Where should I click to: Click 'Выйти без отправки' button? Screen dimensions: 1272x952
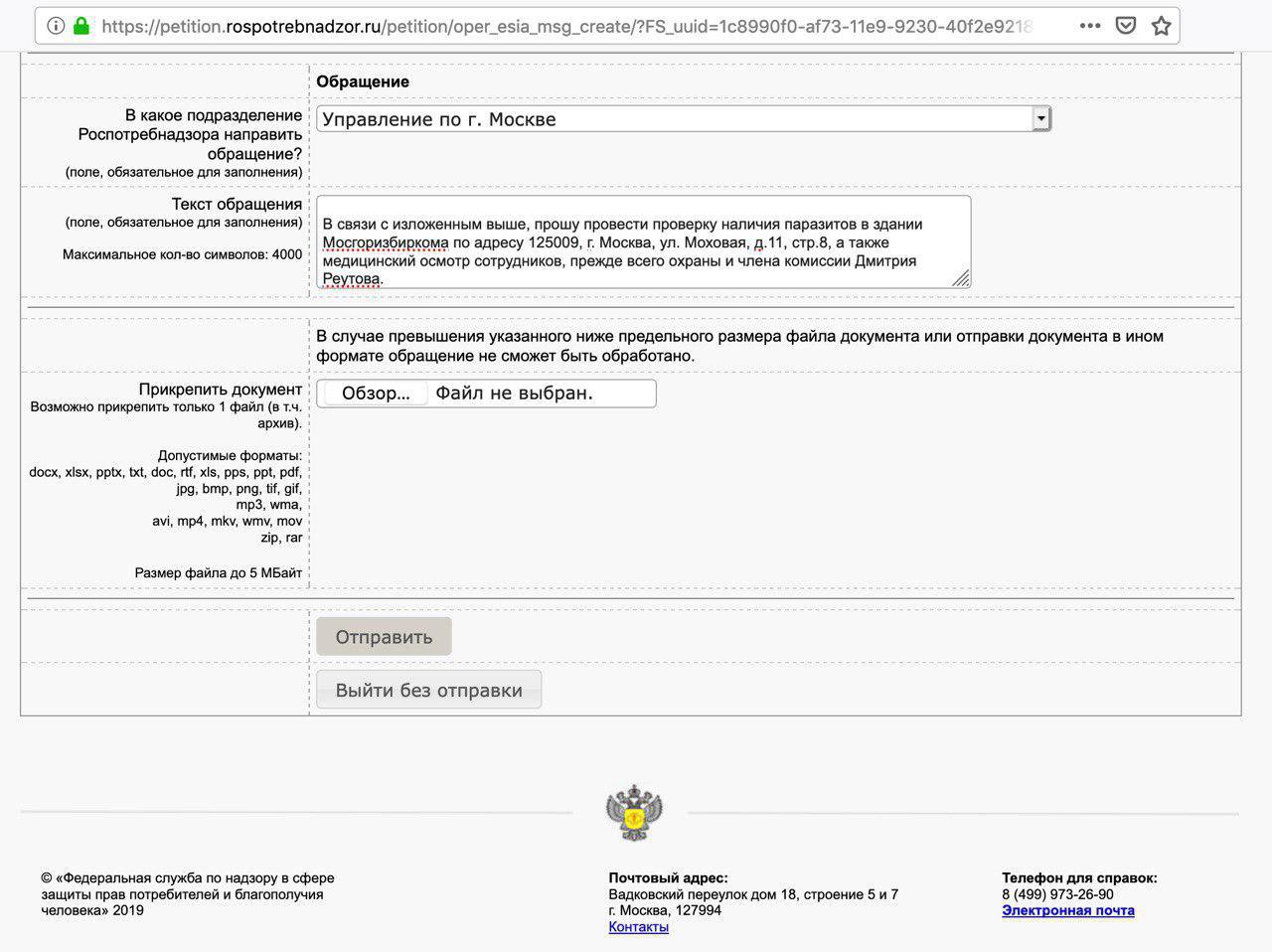click(428, 690)
